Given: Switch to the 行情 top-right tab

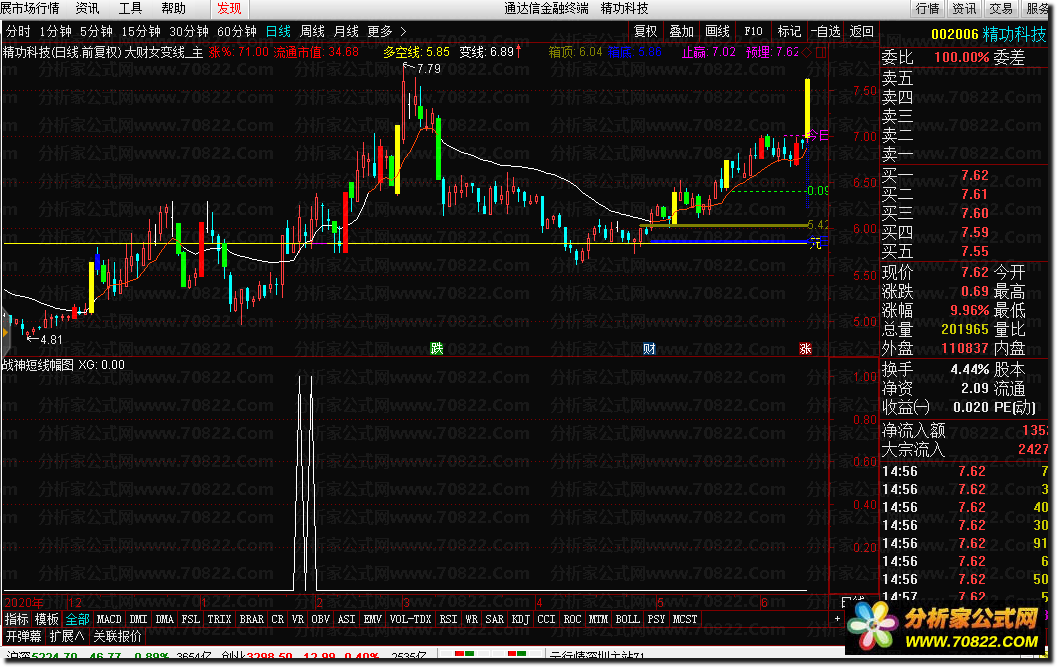Looking at the screenshot, I should (x=928, y=9).
